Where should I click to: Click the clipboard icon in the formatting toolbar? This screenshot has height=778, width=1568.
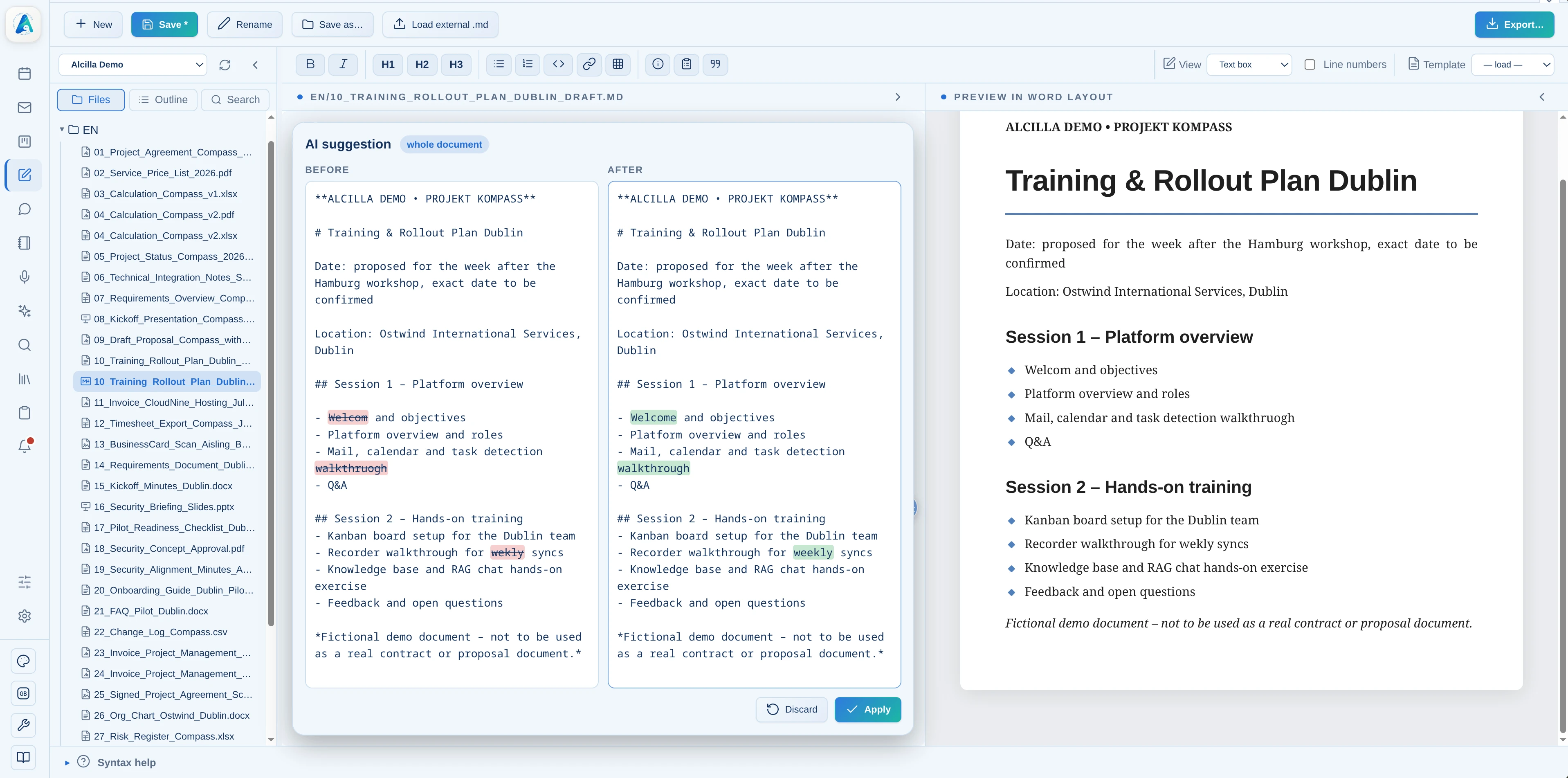pyautogui.click(x=687, y=64)
